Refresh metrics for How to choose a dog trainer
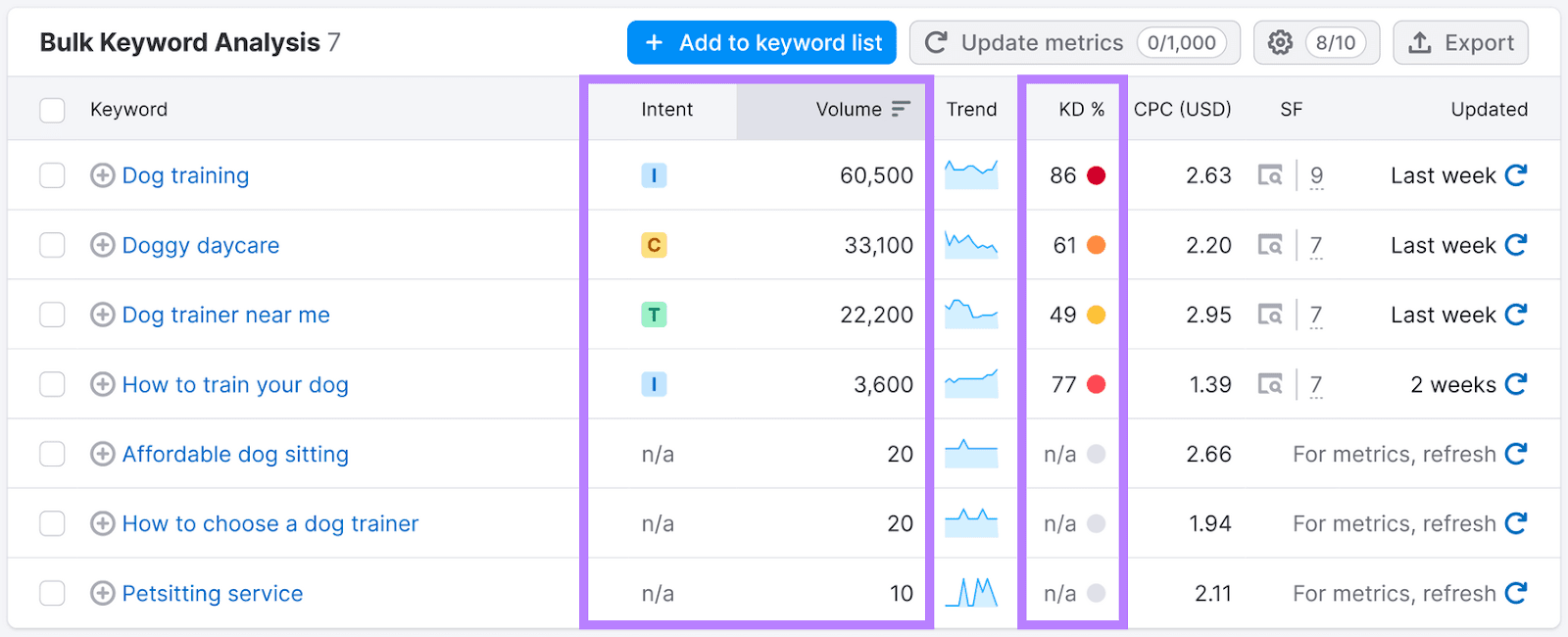 (1516, 523)
